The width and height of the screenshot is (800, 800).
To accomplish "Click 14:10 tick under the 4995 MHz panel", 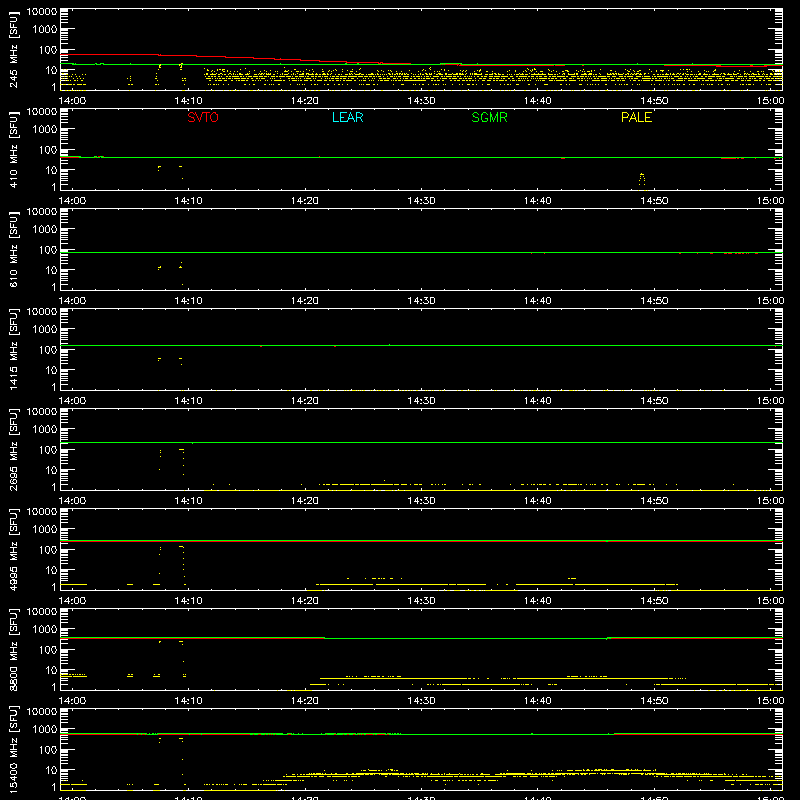I will pyautogui.click(x=188, y=601).
